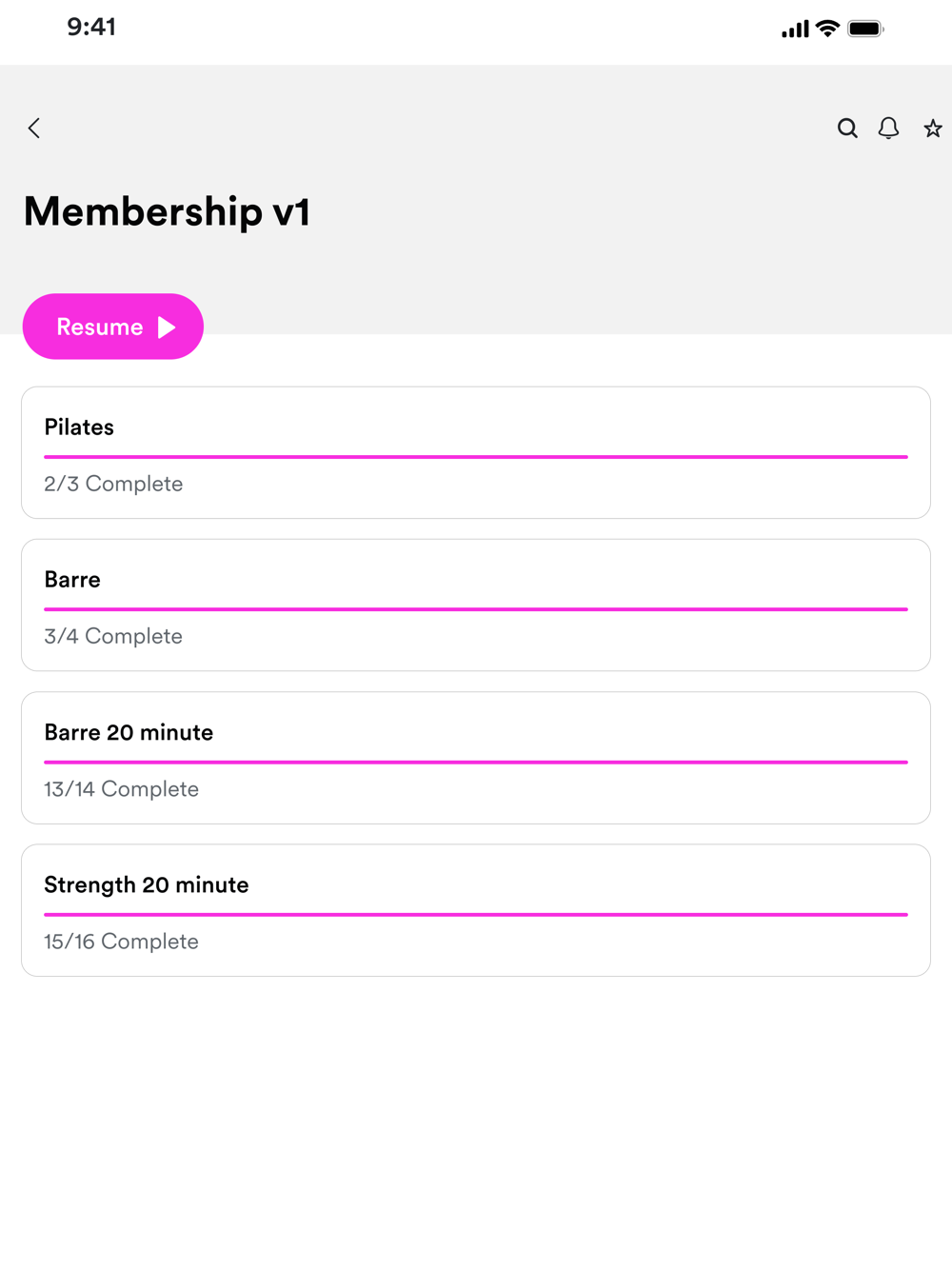Viewport: 952px width, 1270px height.
Task: Tap the 2/3 Complete status text
Action: pyautogui.click(x=113, y=484)
